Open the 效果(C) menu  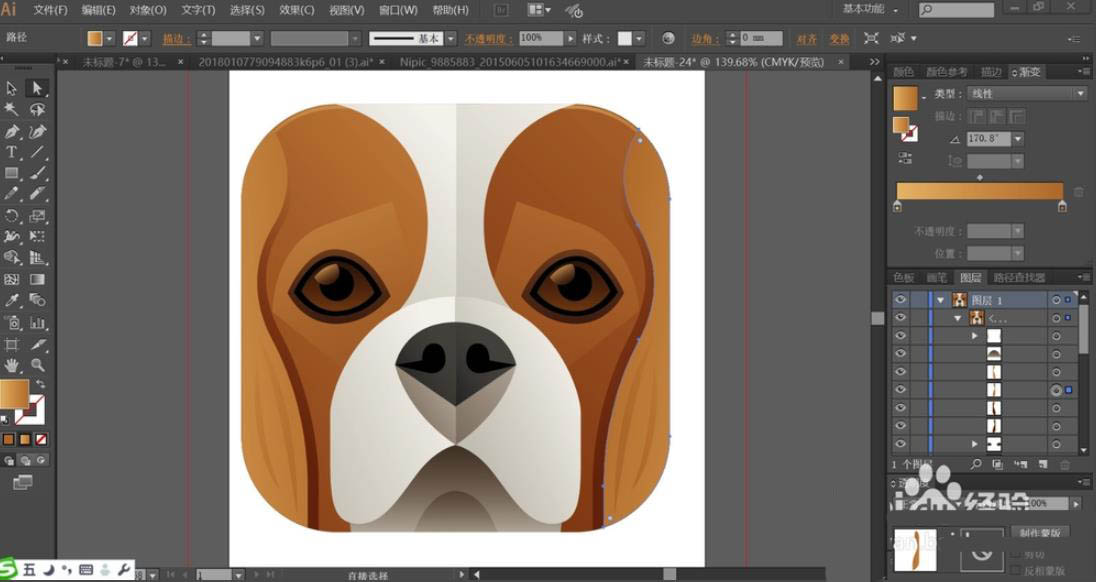[x=297, y=10]
